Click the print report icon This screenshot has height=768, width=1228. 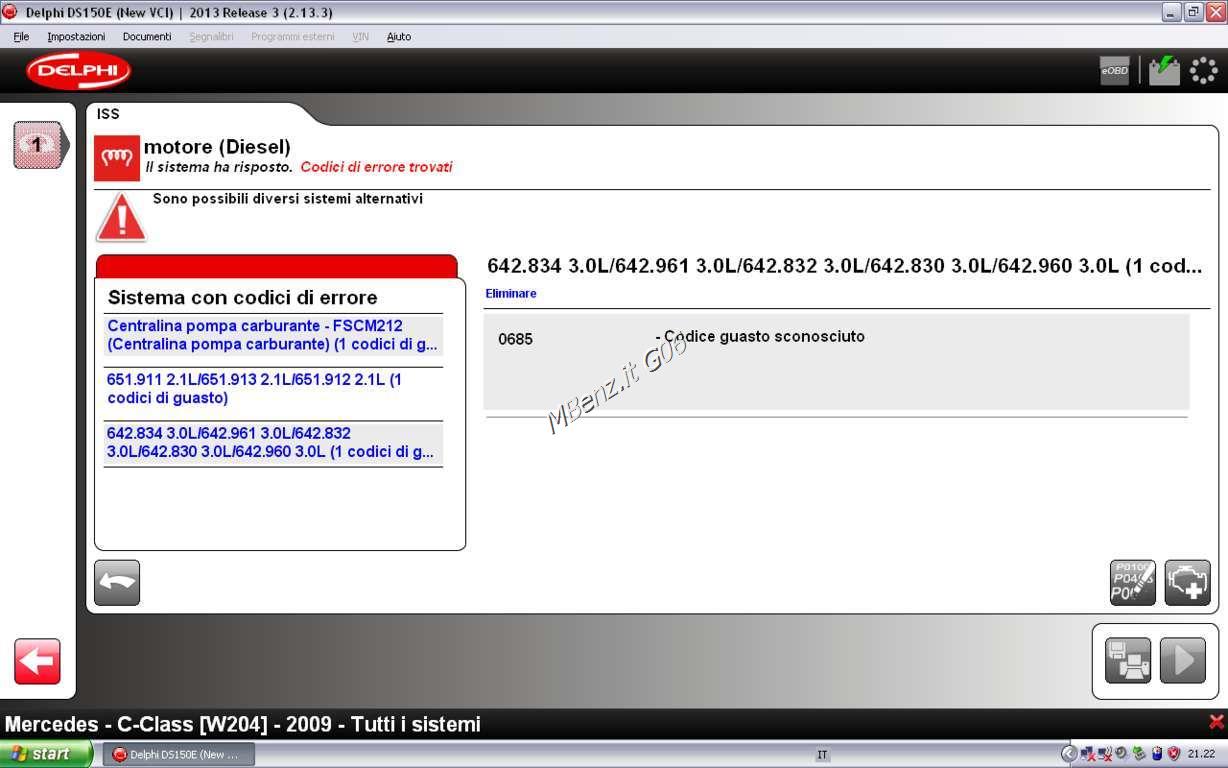tap(1127, 661)
